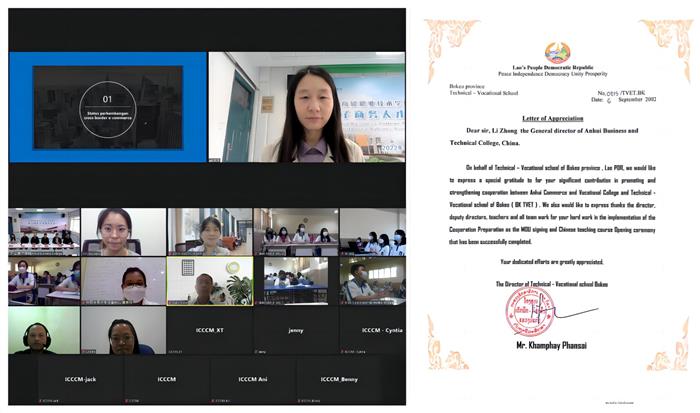The width and height of the screenshot is (700, 413).
Task: Click the Laos national emblem at letter top
Action: [x=557, y=52]
